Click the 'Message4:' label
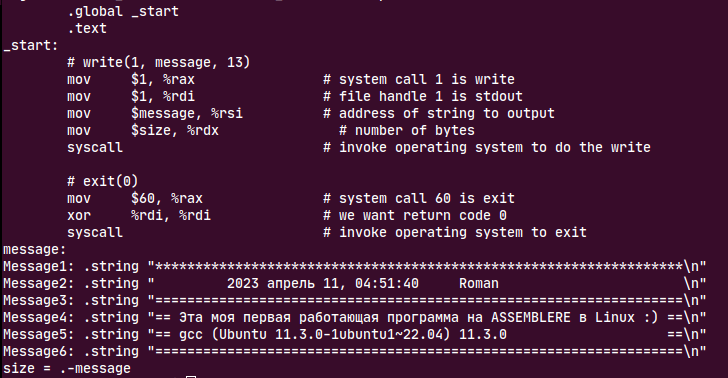This screenshot has width=728, height=378. point(39,318)
